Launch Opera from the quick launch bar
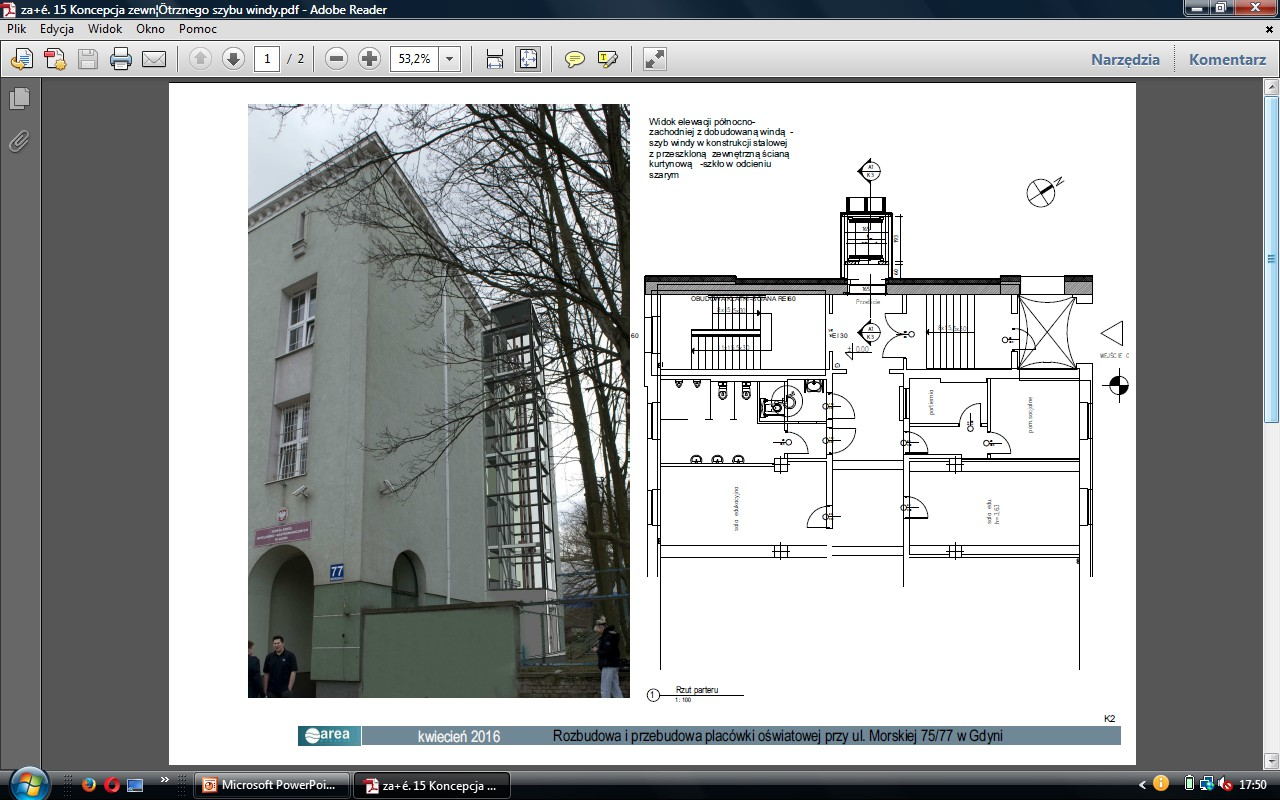 tap(111, 784)
